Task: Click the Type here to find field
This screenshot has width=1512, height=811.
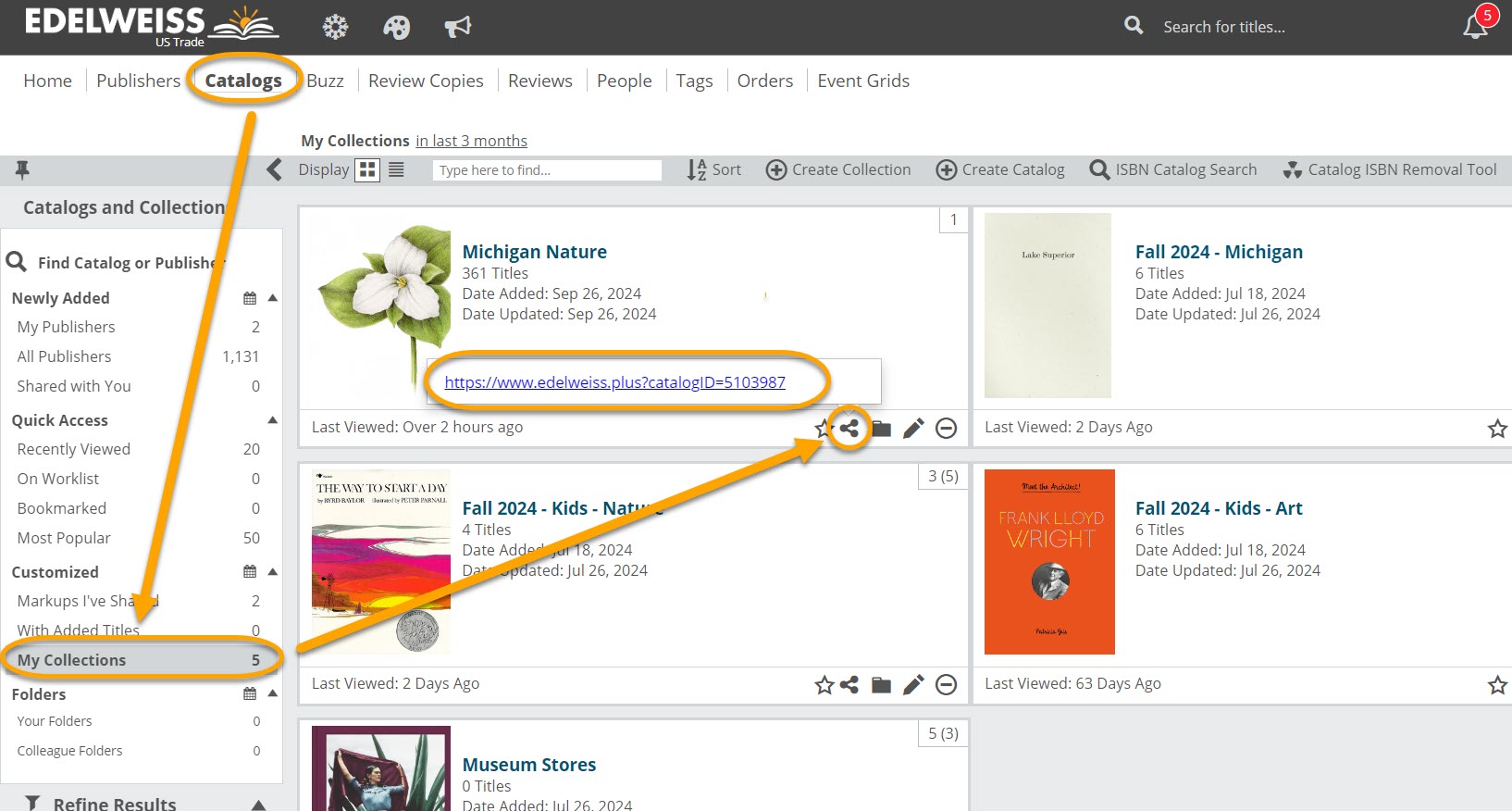Action: click(547, 170)
